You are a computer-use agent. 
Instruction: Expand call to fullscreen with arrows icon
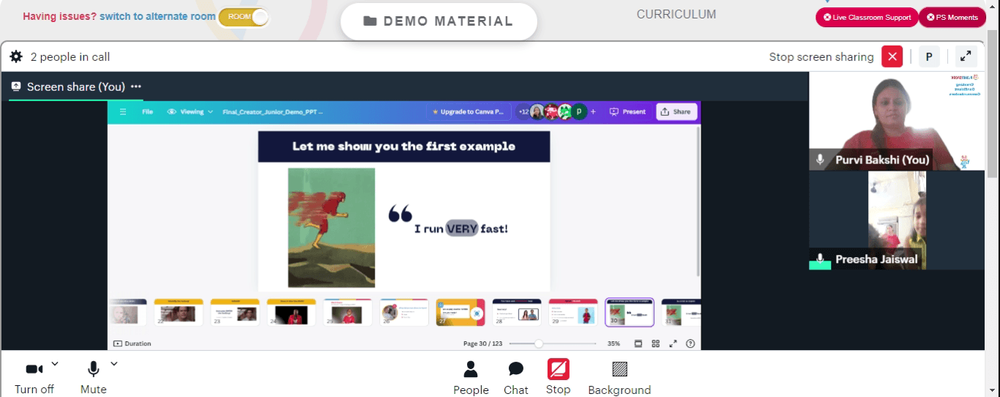[x=966, y=57]
